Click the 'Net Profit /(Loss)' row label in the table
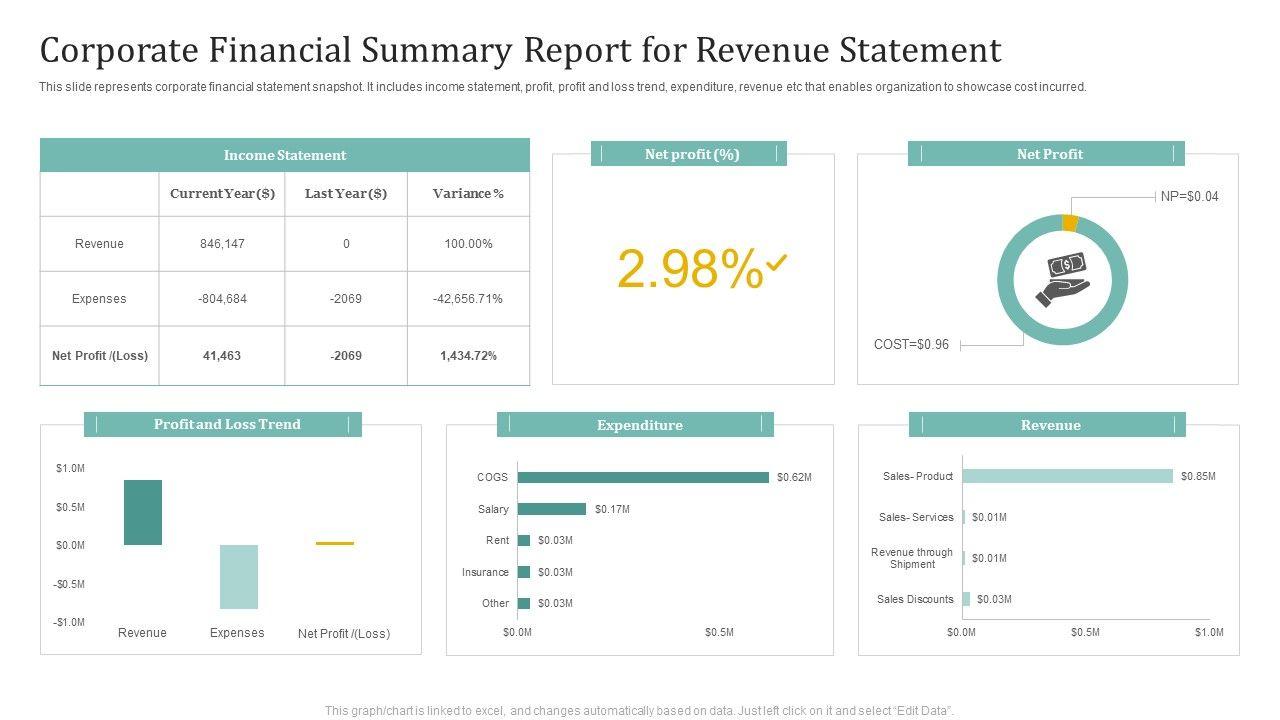Image resolution: width=1280 pixels, height=720 pixels. coord(99,356)
